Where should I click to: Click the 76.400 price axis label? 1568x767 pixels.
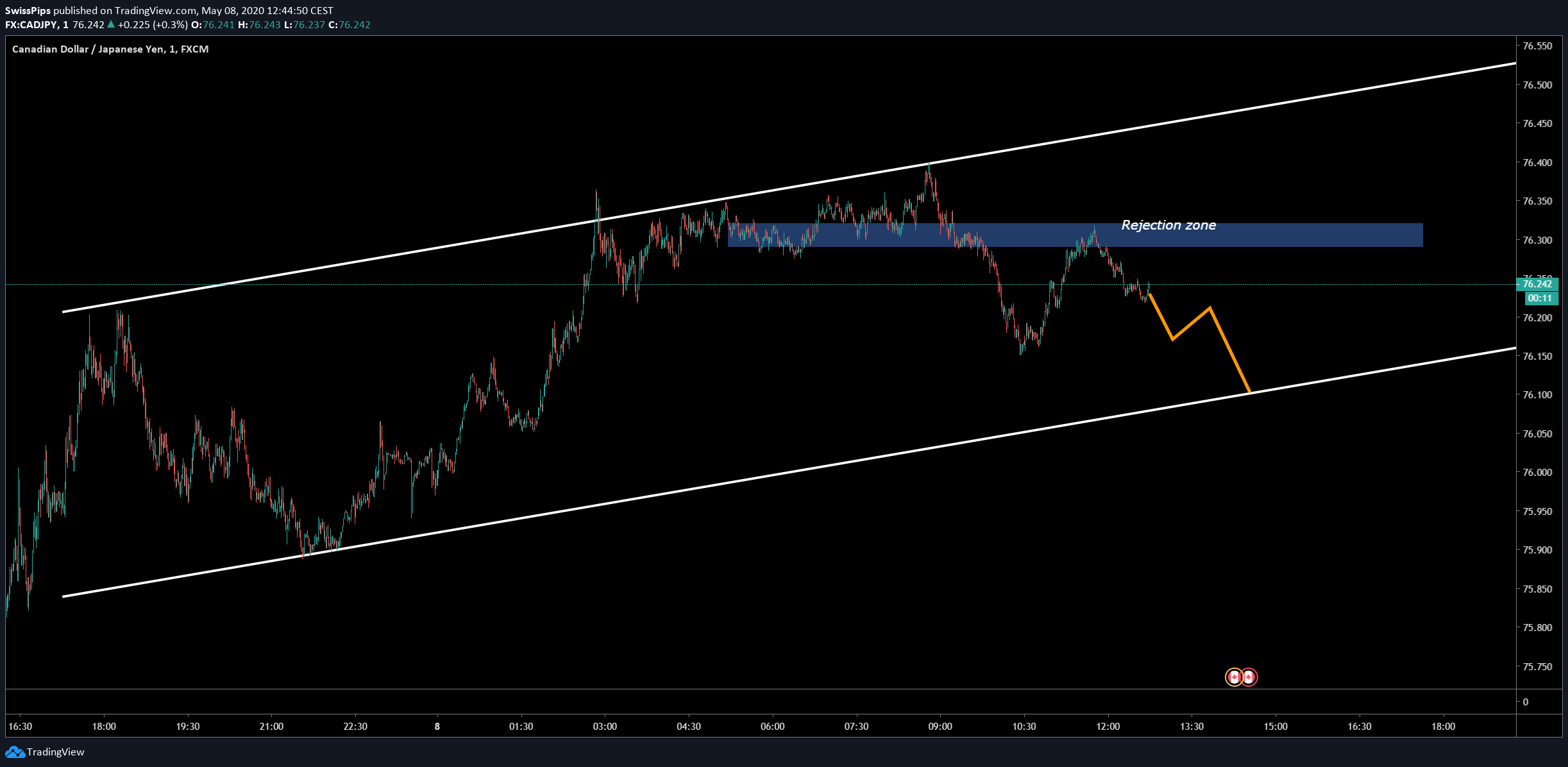(x=1537, y=162)
